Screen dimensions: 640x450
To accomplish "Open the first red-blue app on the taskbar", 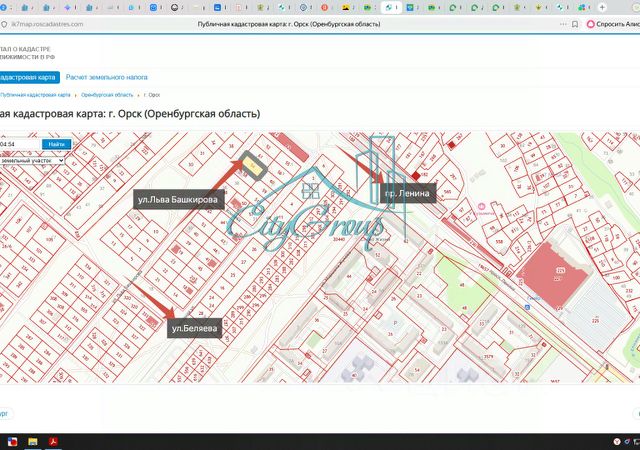I will pos(12,442).
